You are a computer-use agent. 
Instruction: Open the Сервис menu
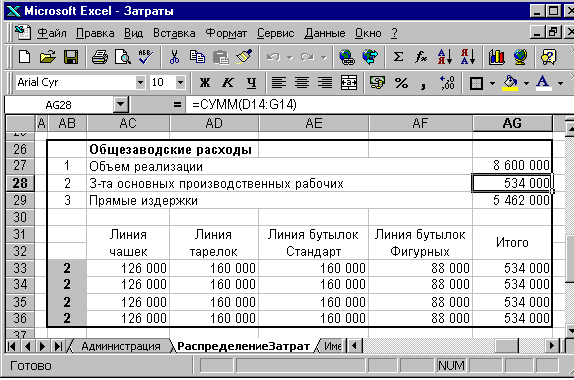[x=275, y=33]
